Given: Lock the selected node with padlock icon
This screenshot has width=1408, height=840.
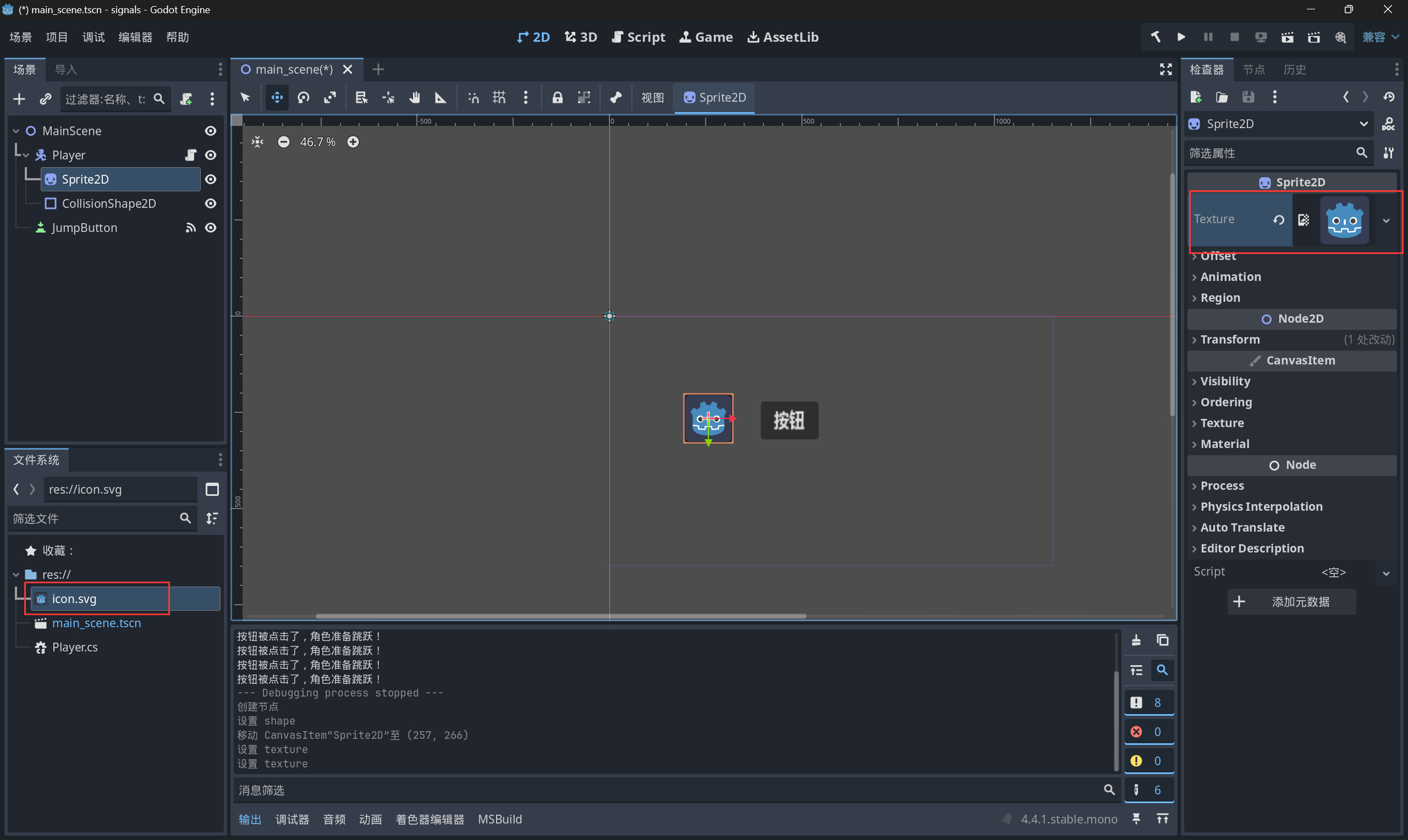Looking at the screenshot, I should click(x=558, y=98).
